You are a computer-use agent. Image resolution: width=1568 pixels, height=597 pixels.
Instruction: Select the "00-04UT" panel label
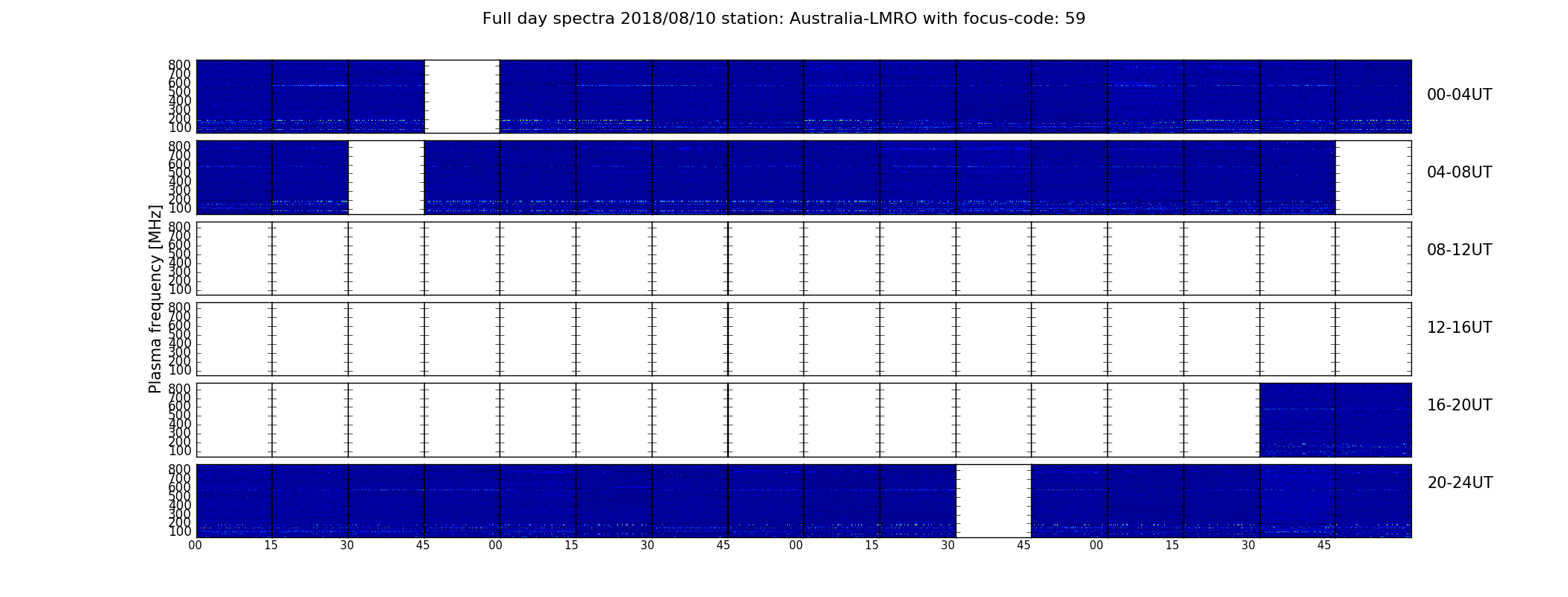click(1459, 95)
